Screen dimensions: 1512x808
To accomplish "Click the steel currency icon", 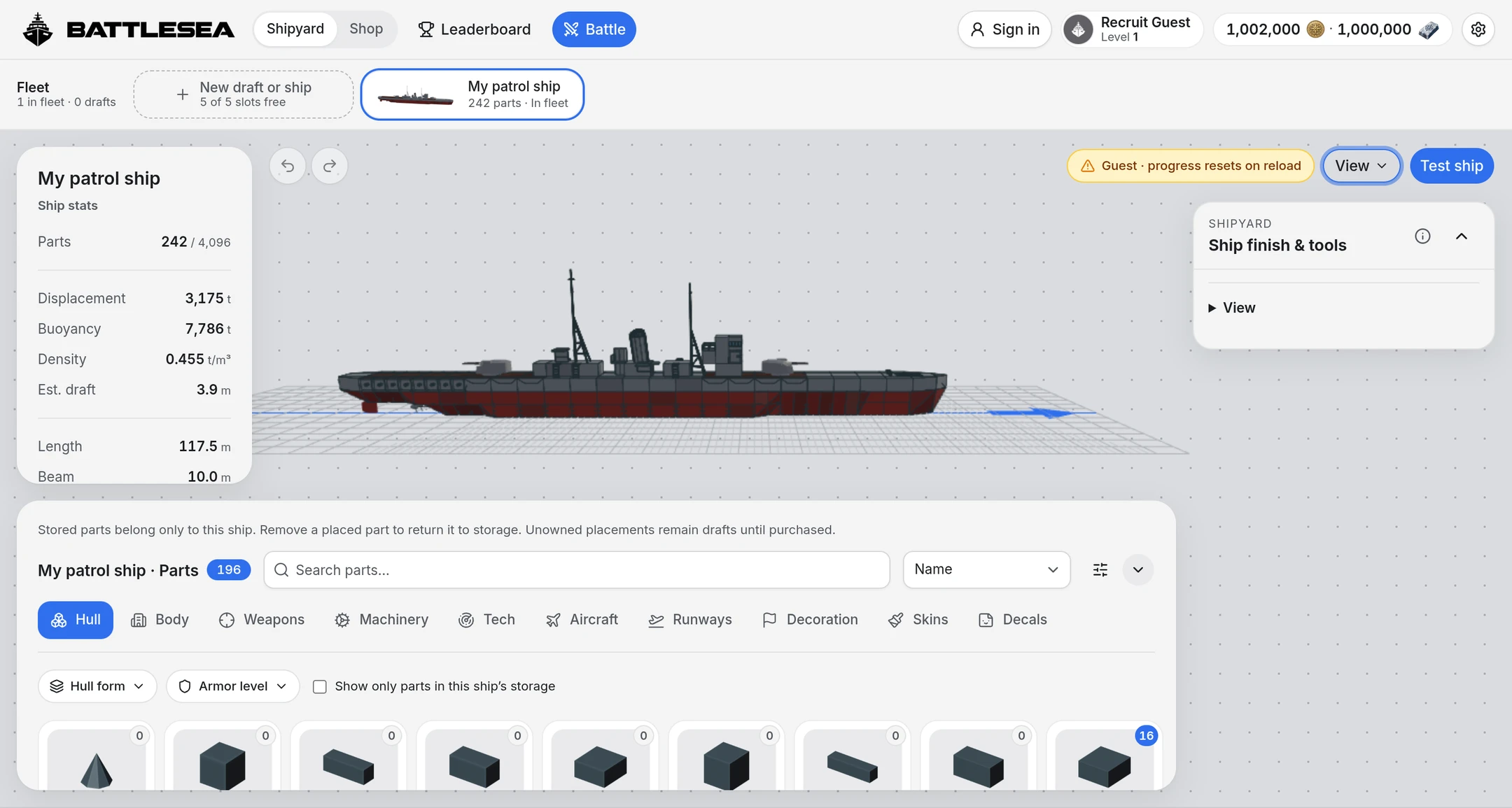I will click(x=1429, y=29).
